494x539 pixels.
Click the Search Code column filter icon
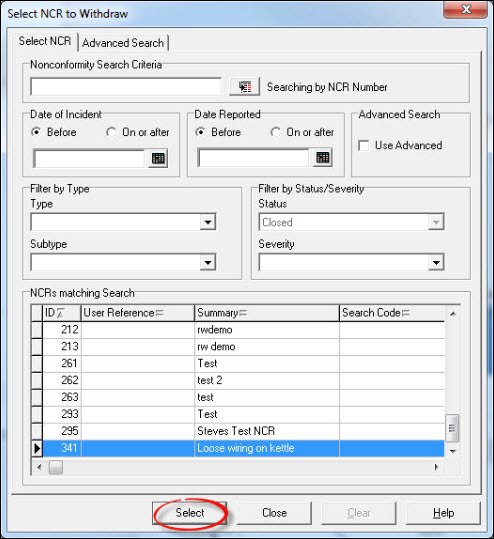click(x=406, y=313)
